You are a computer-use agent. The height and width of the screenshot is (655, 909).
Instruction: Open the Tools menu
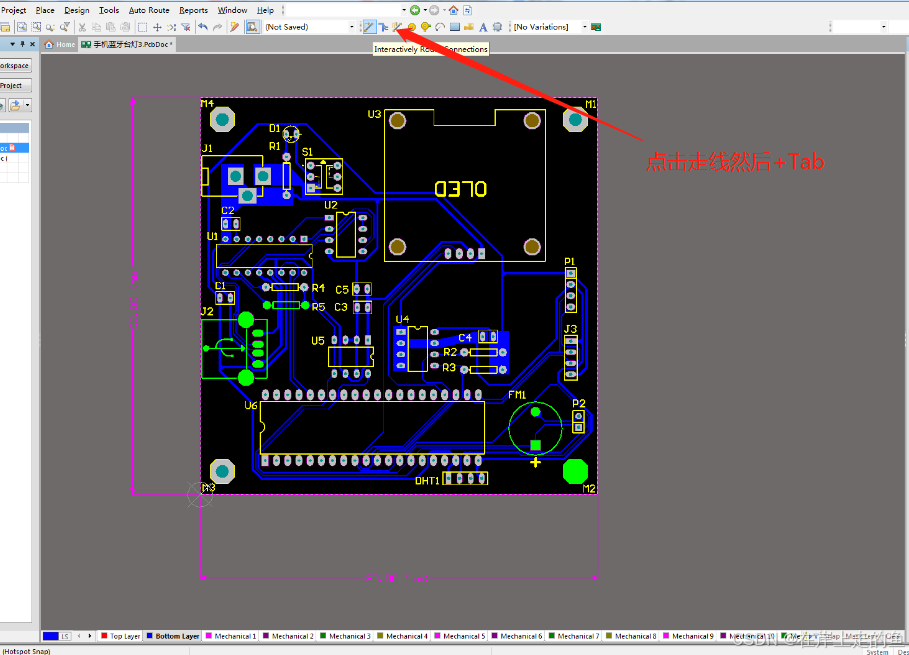coord(109,10)
